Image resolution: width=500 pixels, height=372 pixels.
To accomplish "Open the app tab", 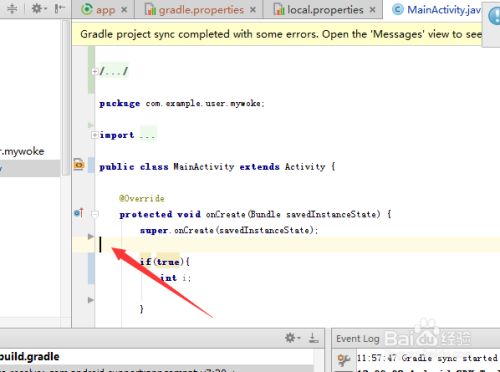I will point(98,10).
